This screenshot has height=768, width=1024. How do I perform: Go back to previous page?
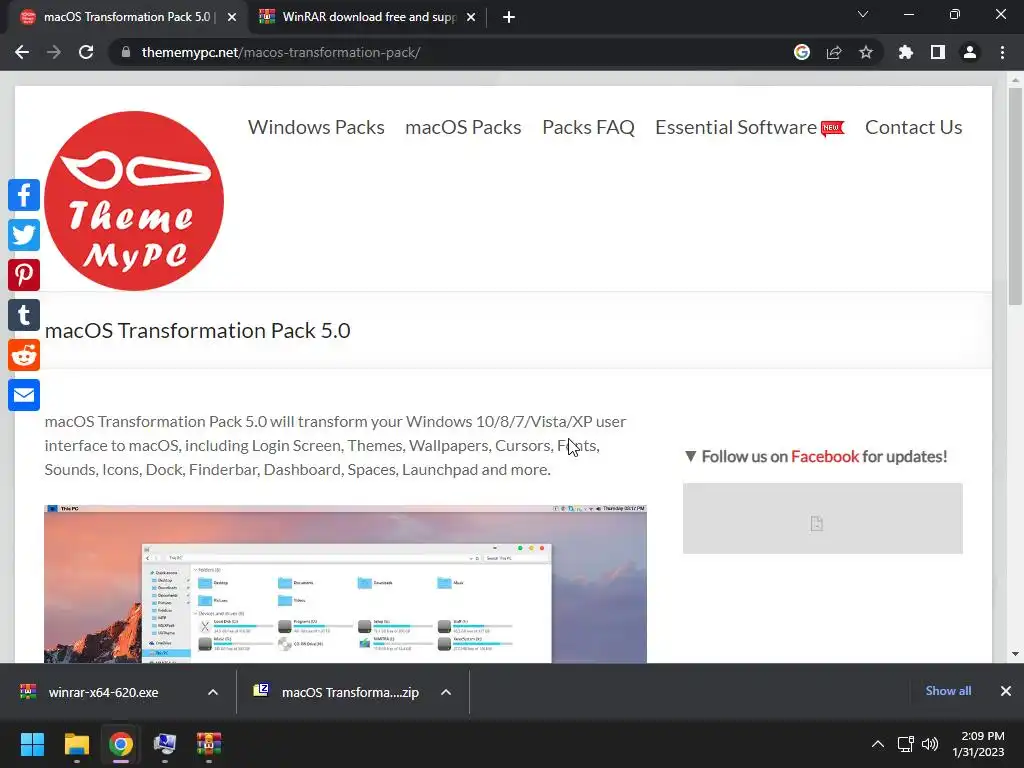coord(22,52)
